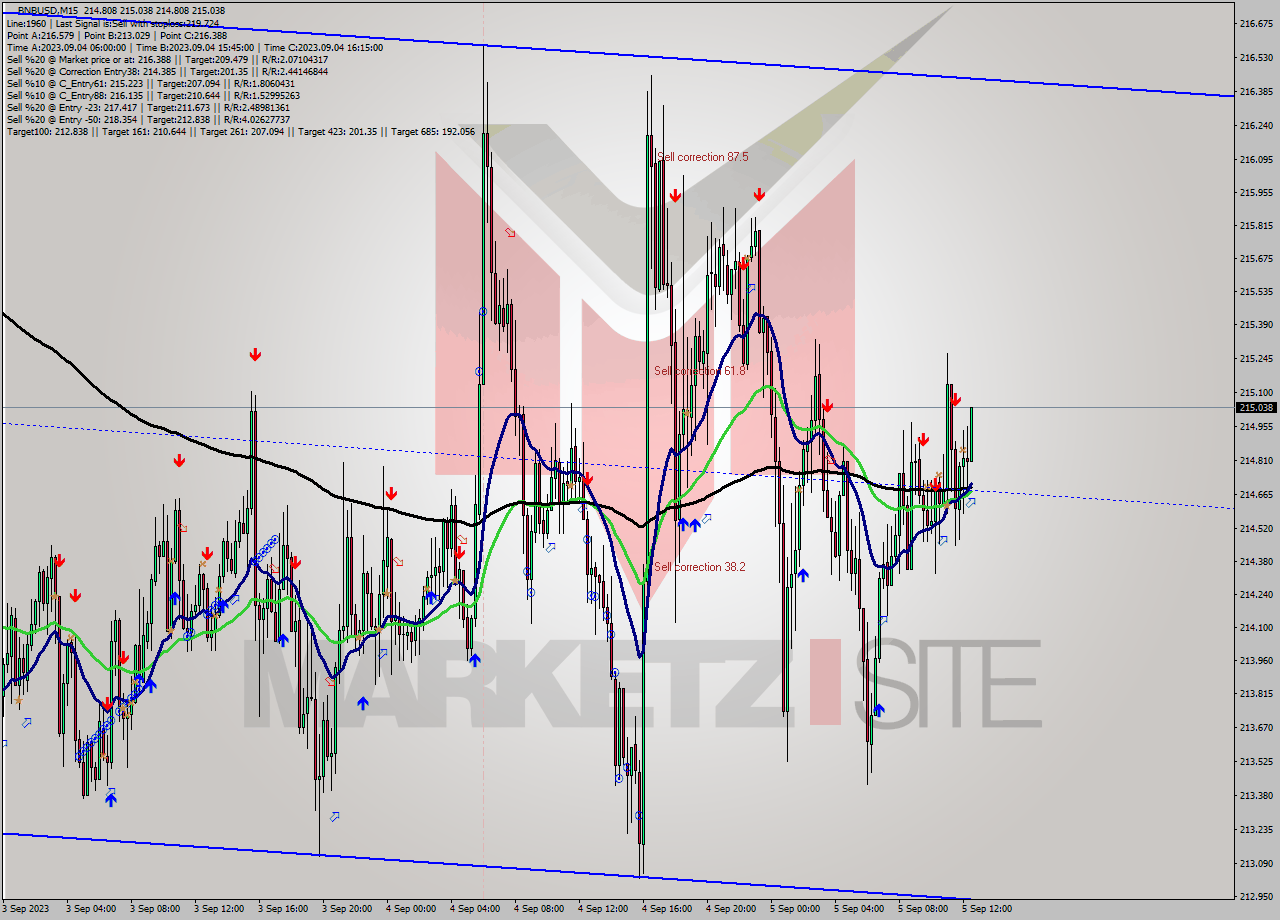Click the BNBUSD,M15 symbol title
Viewport: 1280px width, 920px height.
47,11
